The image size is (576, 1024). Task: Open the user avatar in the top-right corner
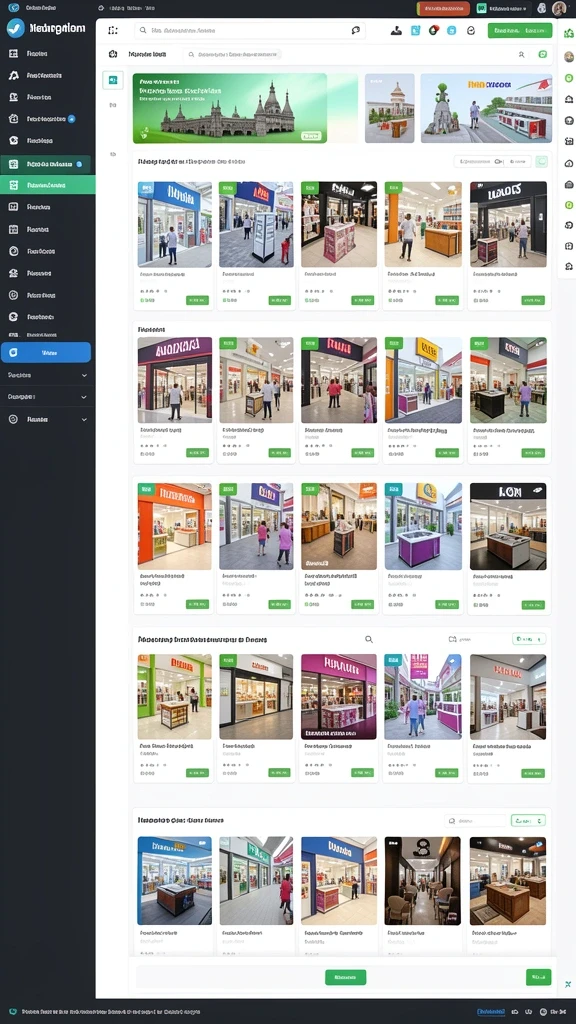click(x=559, y=8)
